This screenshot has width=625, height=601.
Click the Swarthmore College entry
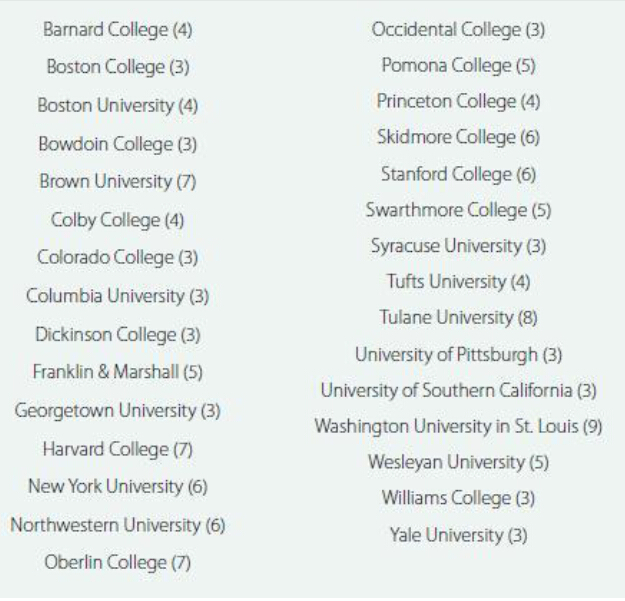[458, 210]
